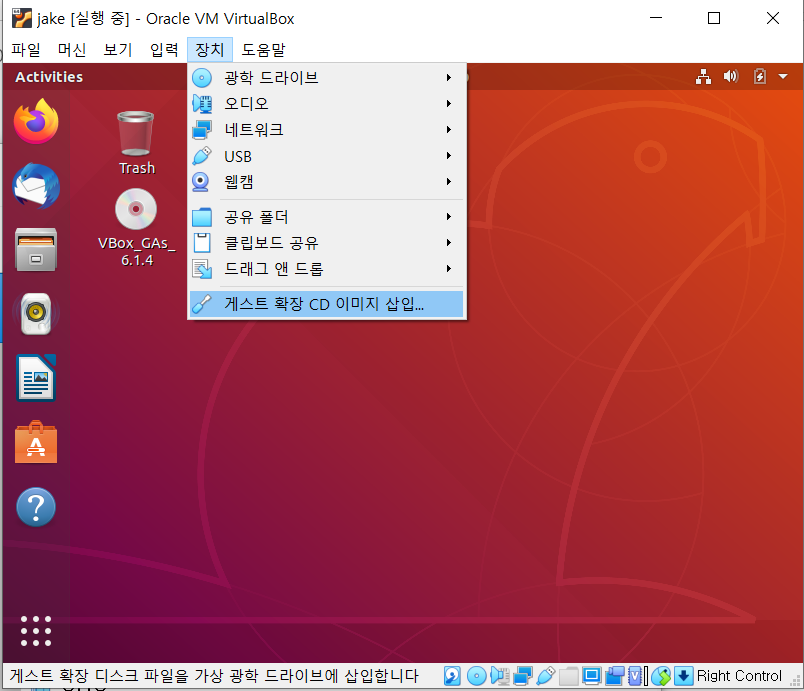This screenshot has width=804, height=691.
Task: Click the recording status bar icon
Action: pyautogui.click(x=614, y=676)
